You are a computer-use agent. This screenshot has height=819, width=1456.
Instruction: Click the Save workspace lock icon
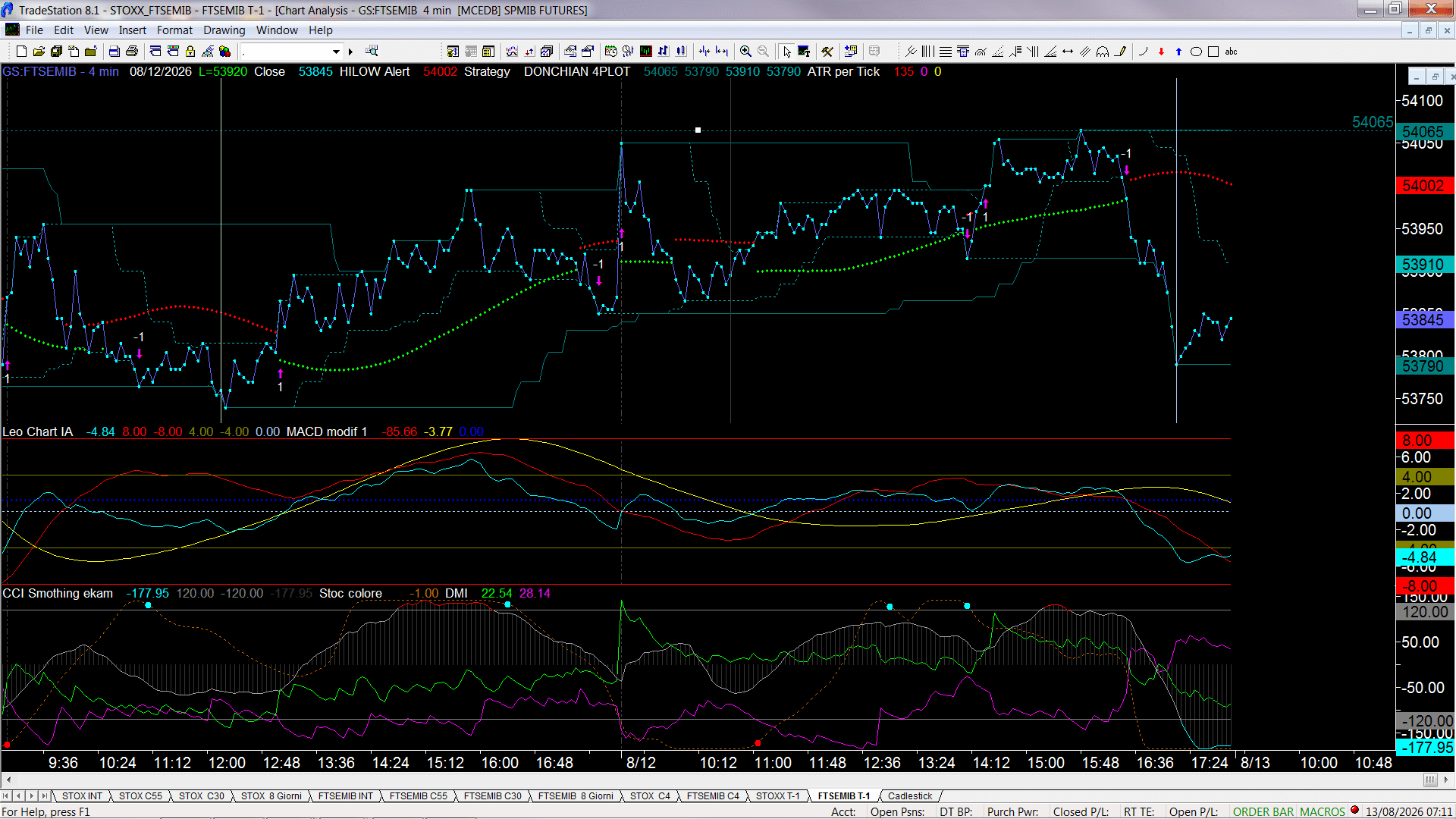coord(190,52)
